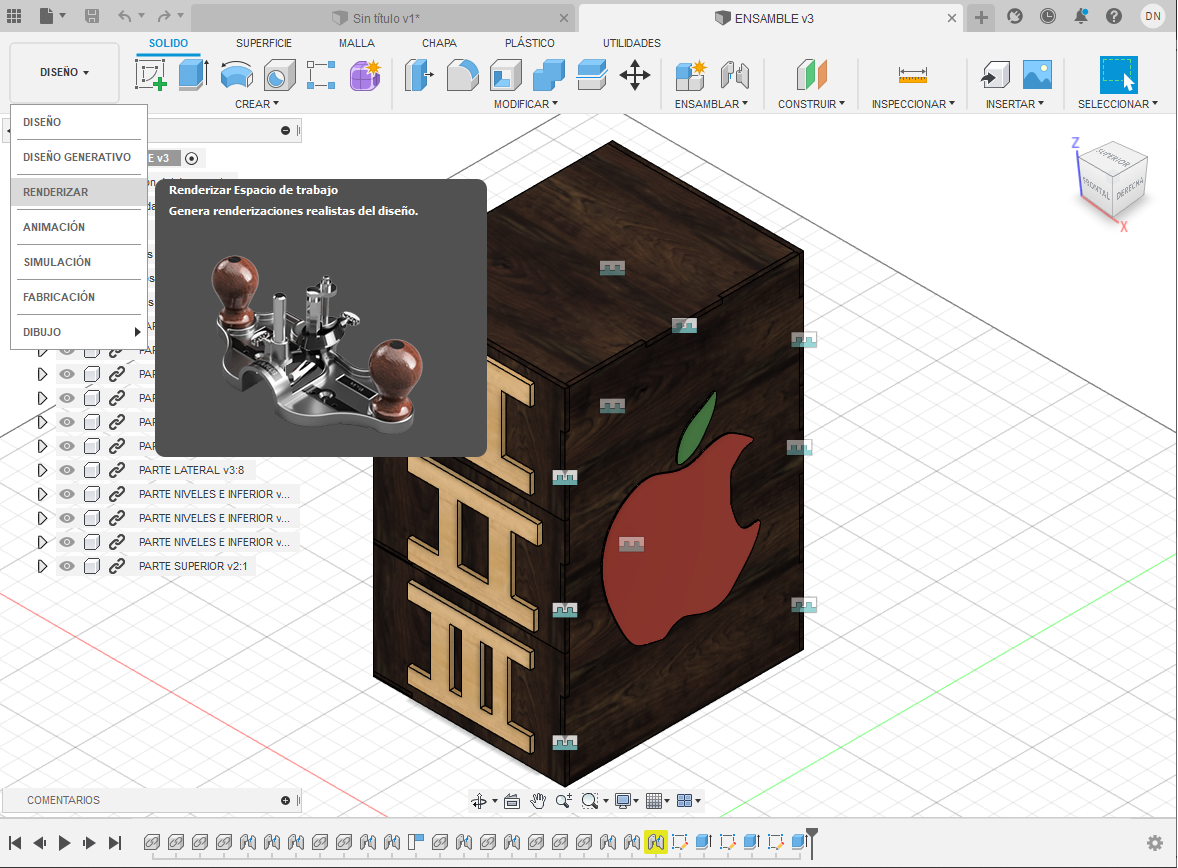Open the job status clock icon
The height and width of the screenshot is (868, 1178).
(x=1048, y=17)
